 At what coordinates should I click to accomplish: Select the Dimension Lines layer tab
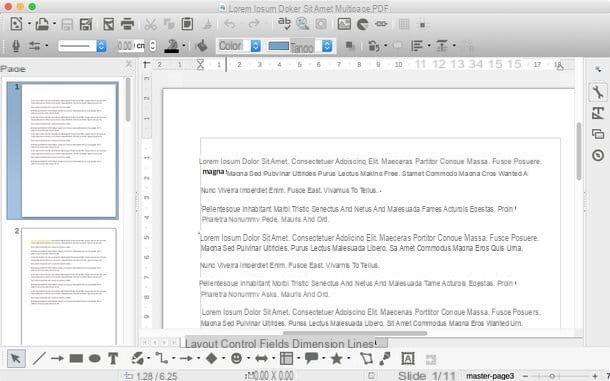coord(333,344)
